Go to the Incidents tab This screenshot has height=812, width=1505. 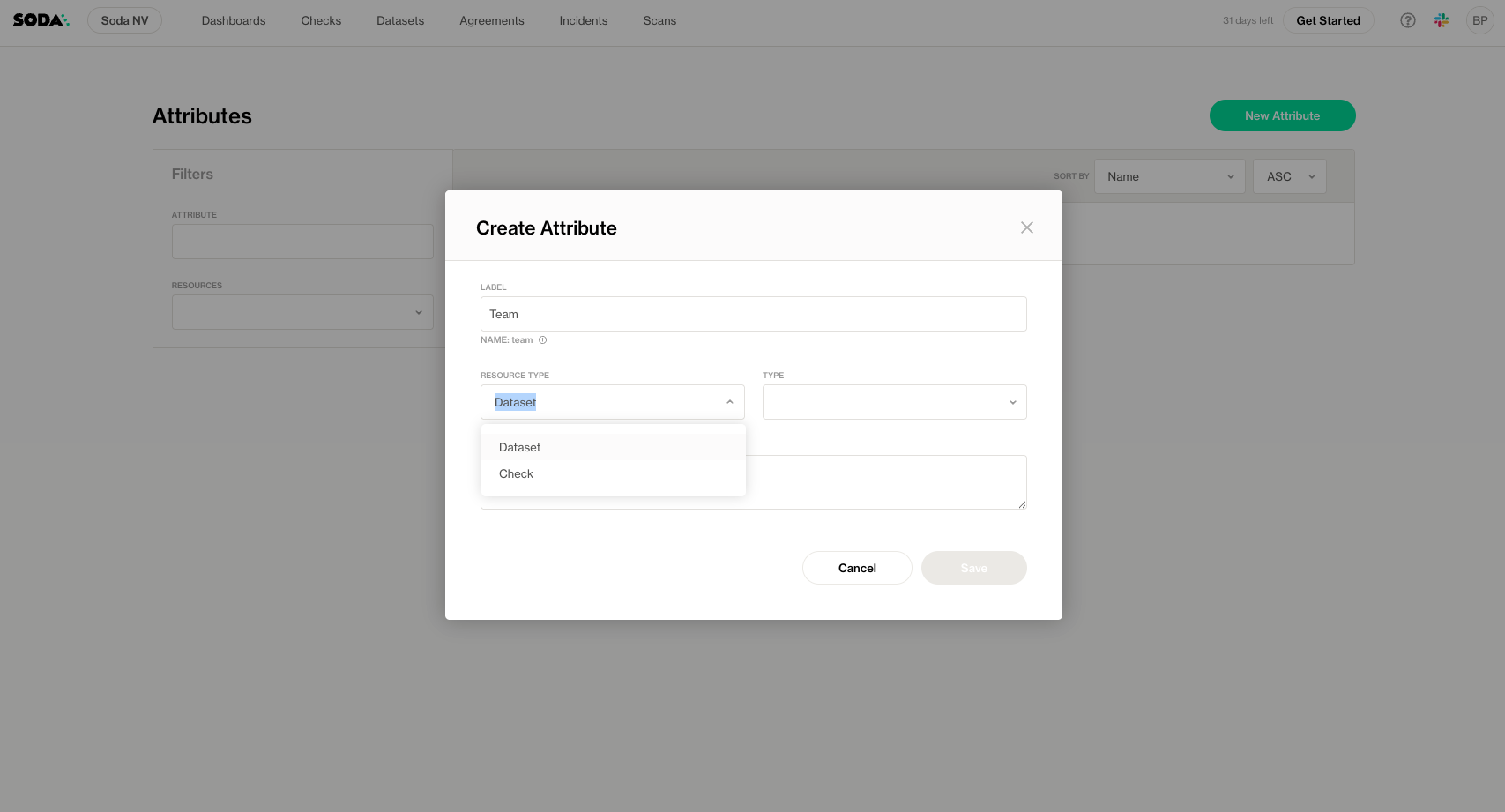pyautogui.click(x=584, y=20)
